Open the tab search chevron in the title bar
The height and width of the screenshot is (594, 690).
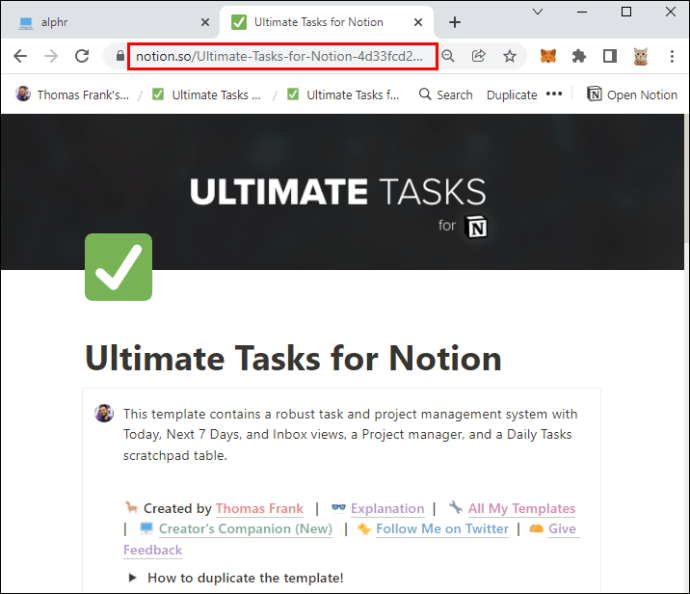538,12
